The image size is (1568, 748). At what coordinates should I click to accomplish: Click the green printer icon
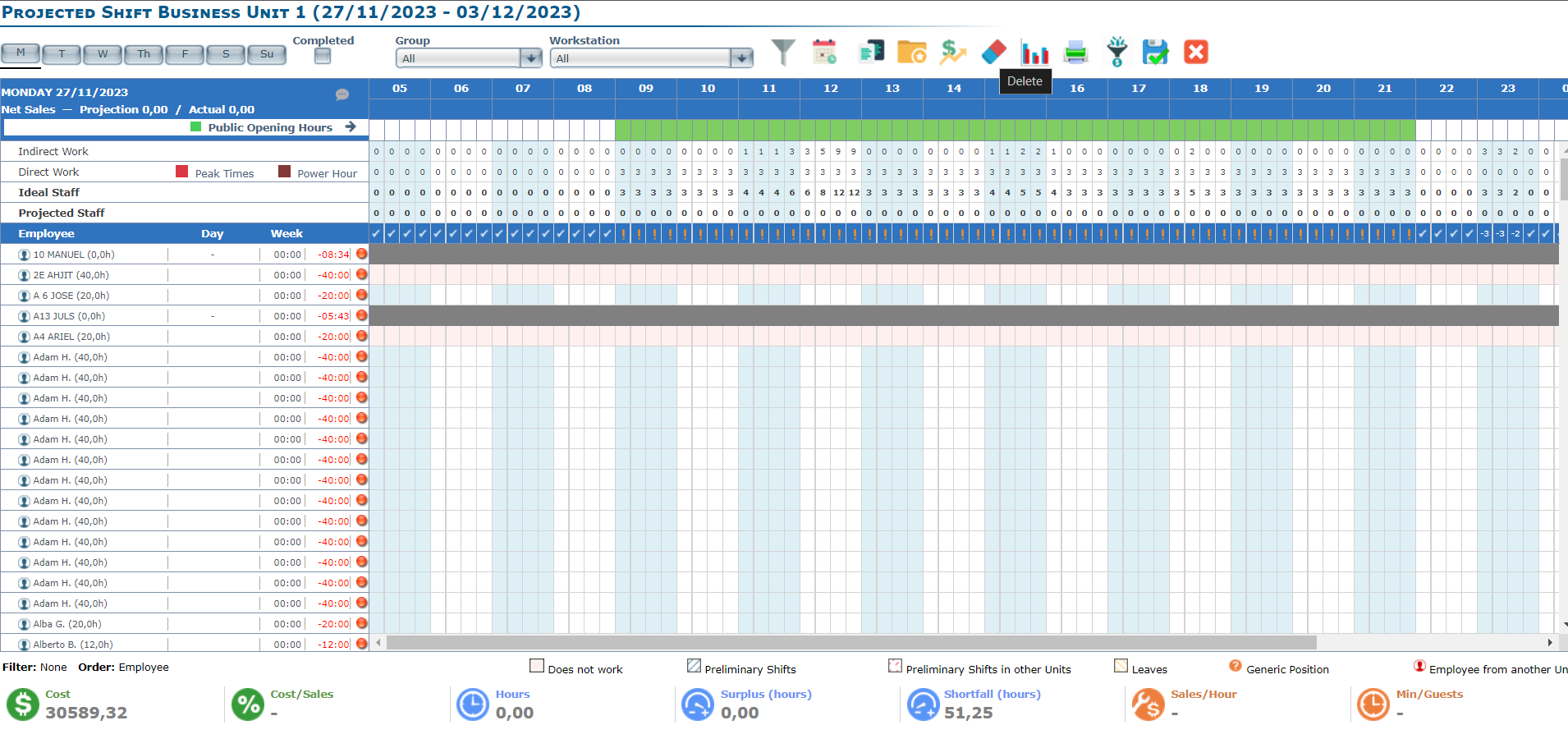[1075, 53]
